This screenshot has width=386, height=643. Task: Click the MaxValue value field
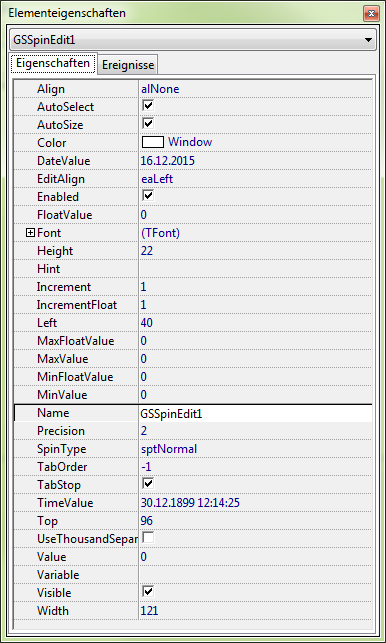(255, 359)
